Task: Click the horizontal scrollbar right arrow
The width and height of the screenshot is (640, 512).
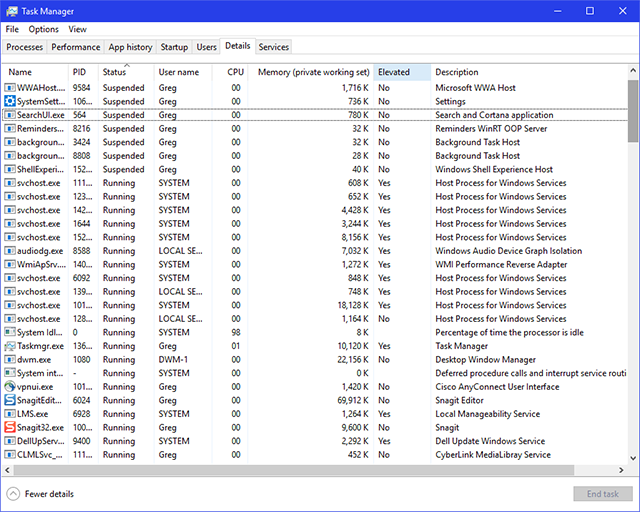Action: pyautogui.click(x=621, y=470)
